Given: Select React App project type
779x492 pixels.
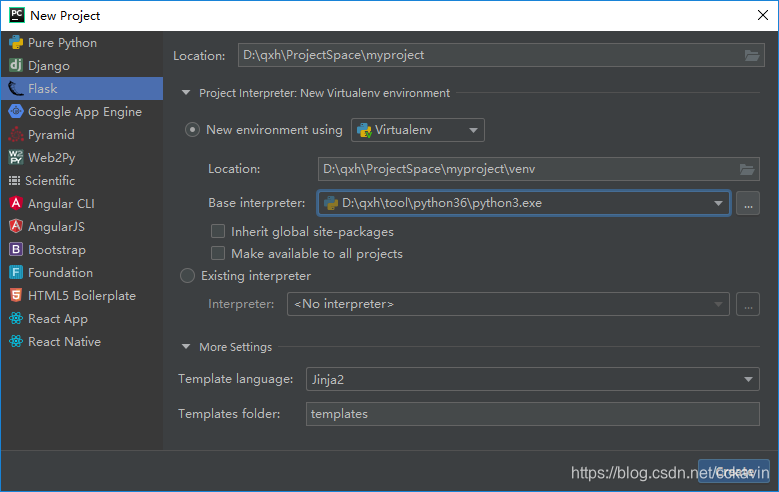Looking at the screenshot, I should click(82, 318).
